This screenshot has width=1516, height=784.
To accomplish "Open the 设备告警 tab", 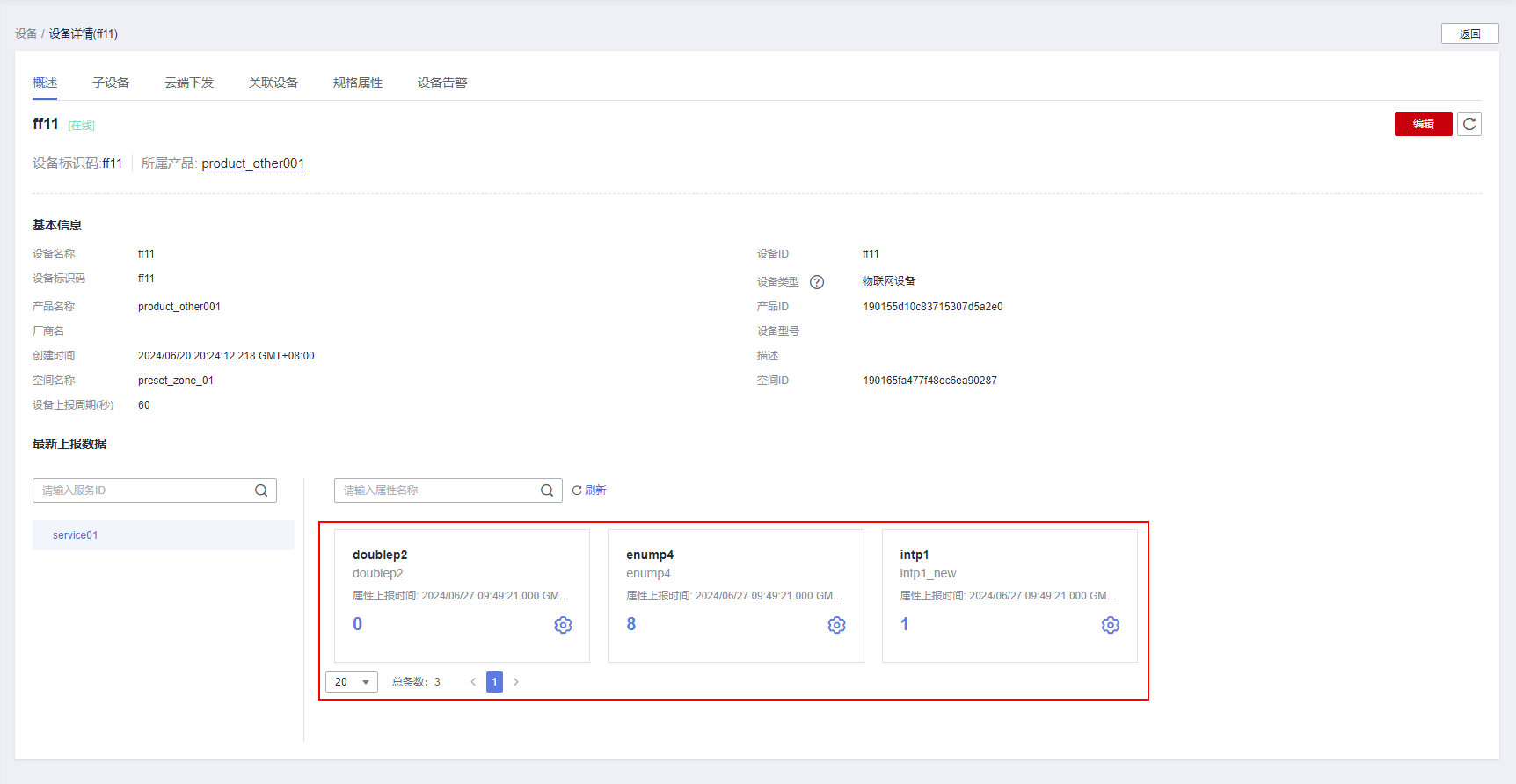I will coord(442,83).
